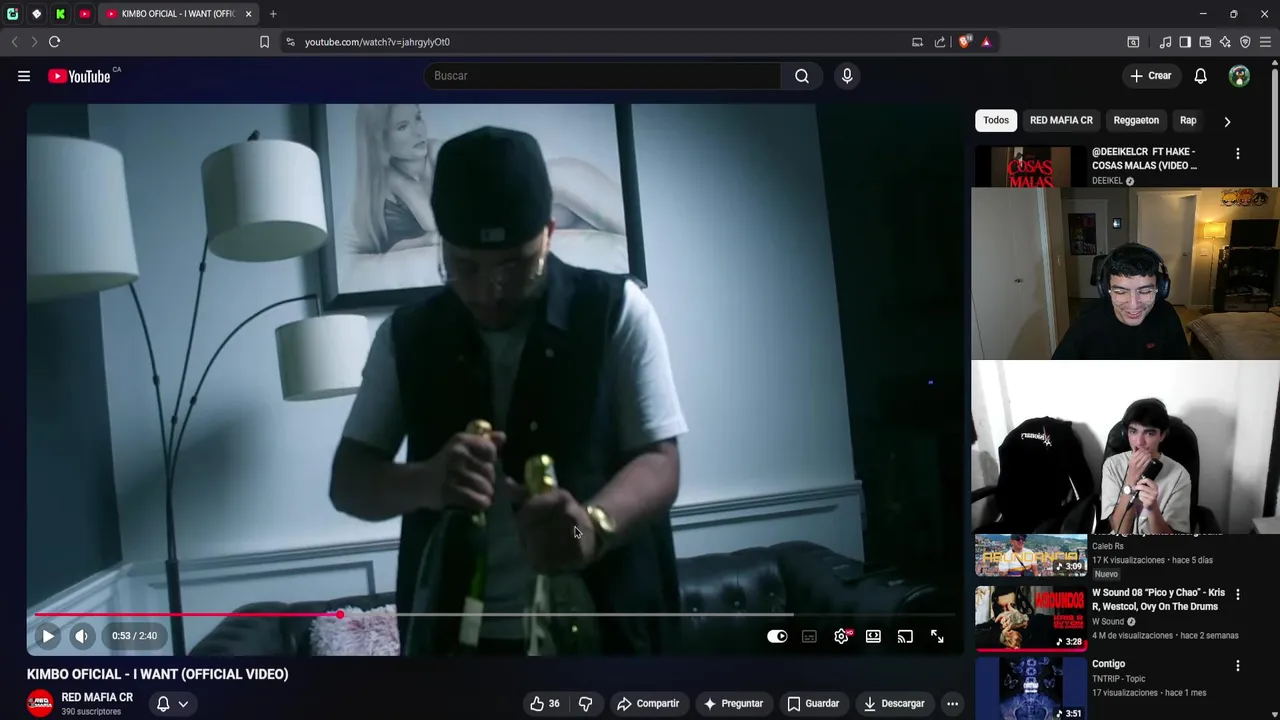This screenshot has width=1280, height=720.
Task: Open the COSAS MALAS video thumbnail
Action: coord(1030,166)
